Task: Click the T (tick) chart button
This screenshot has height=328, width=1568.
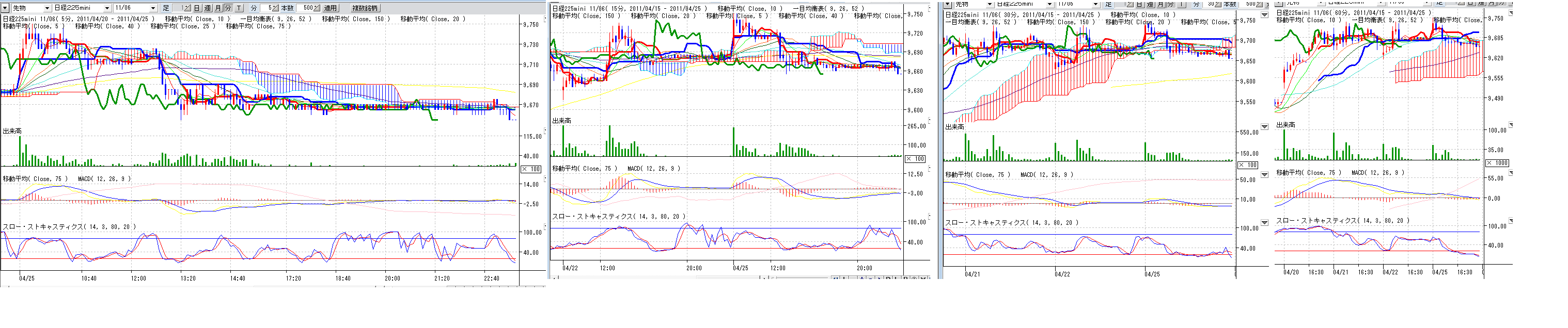Action: 239,8
